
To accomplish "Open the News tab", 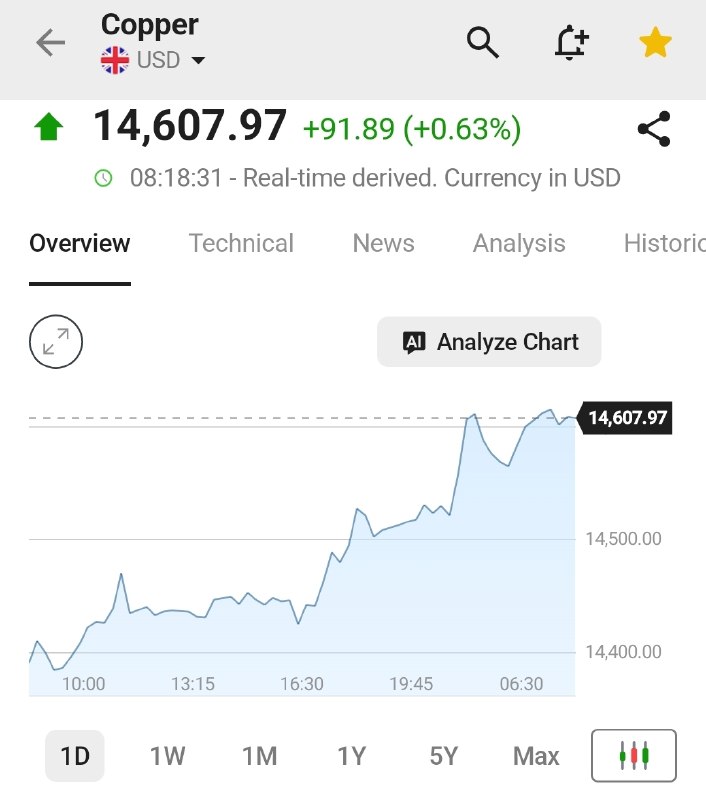I will pos(383,243).
